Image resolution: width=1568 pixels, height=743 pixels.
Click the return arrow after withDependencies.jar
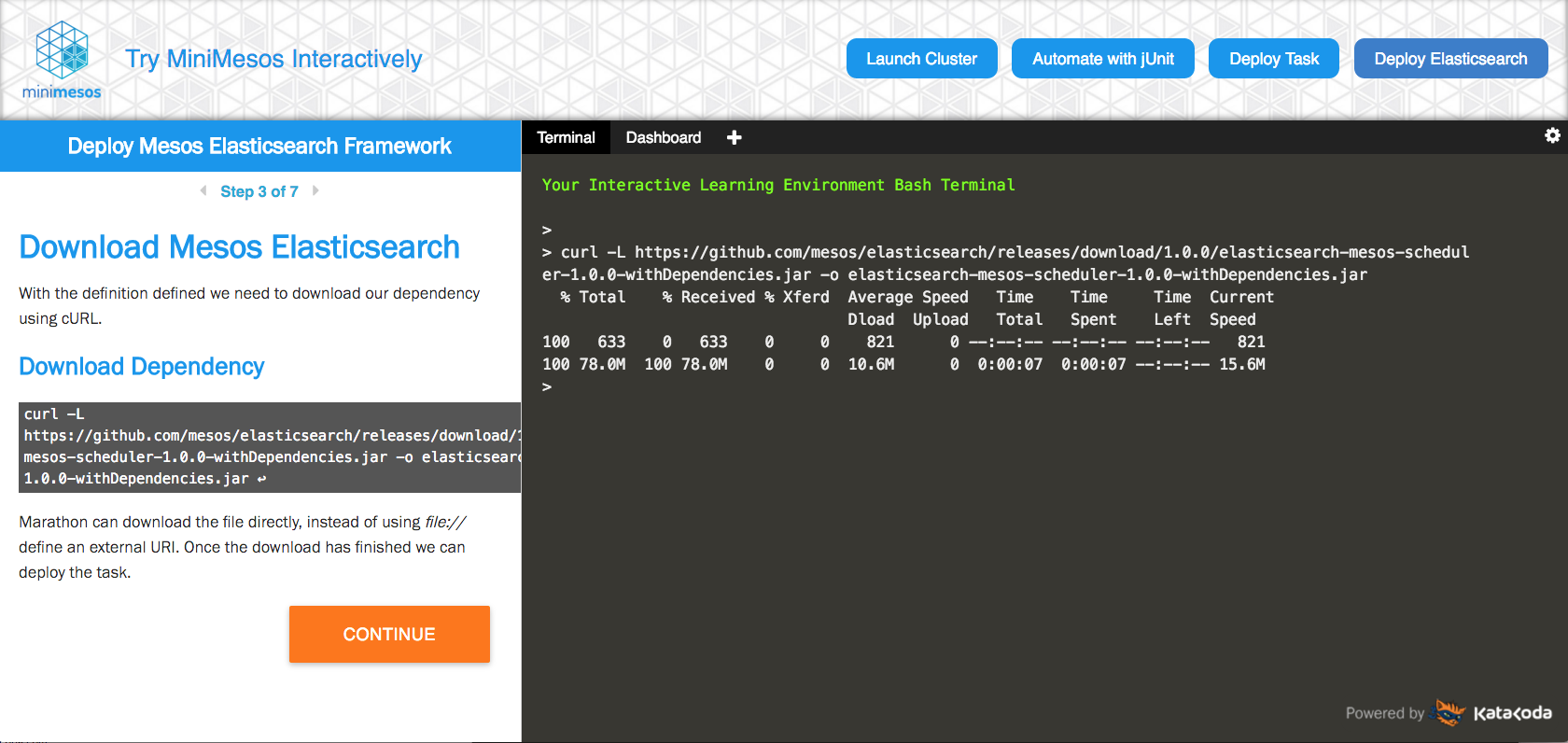point(262,479)
